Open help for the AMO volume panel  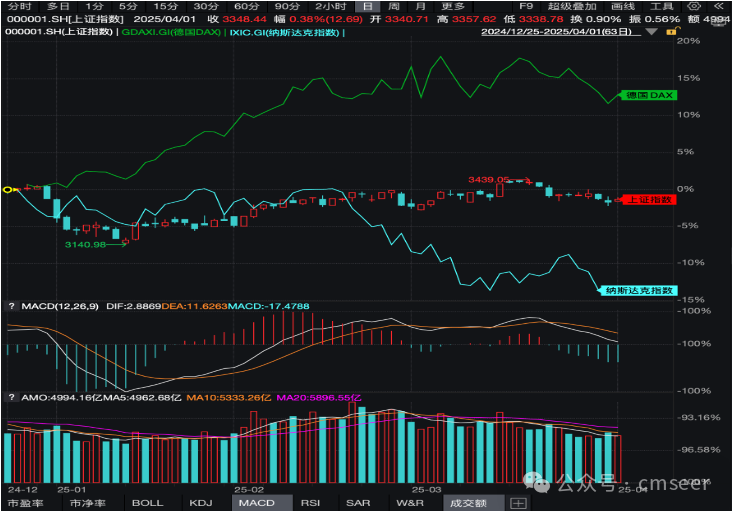[x=11, y=398]
